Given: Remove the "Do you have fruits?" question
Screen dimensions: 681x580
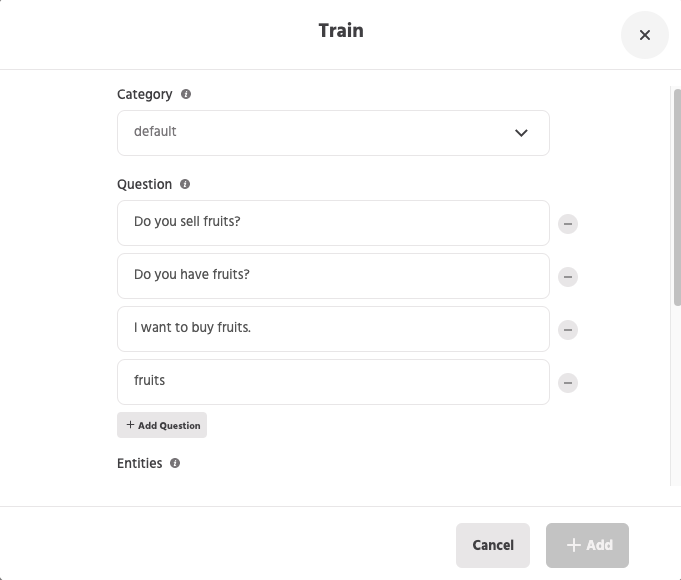Looking at the screenshot, I should tap(568, 277).
